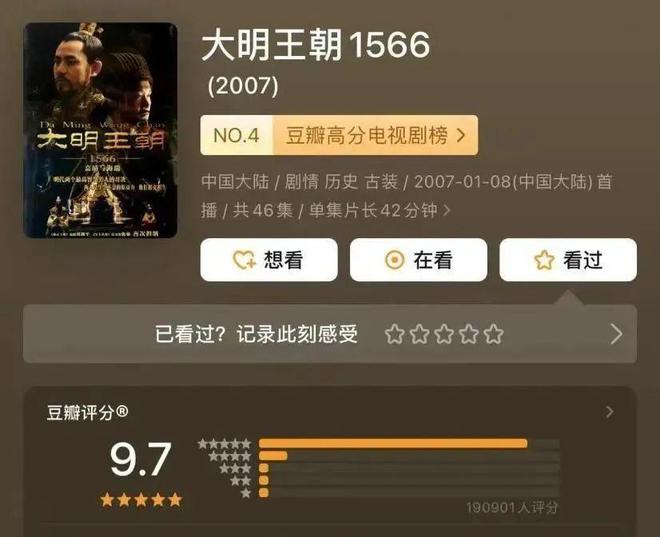
Task: Rate four stars in 记录此刻感受 row
Action: point(469,334)
